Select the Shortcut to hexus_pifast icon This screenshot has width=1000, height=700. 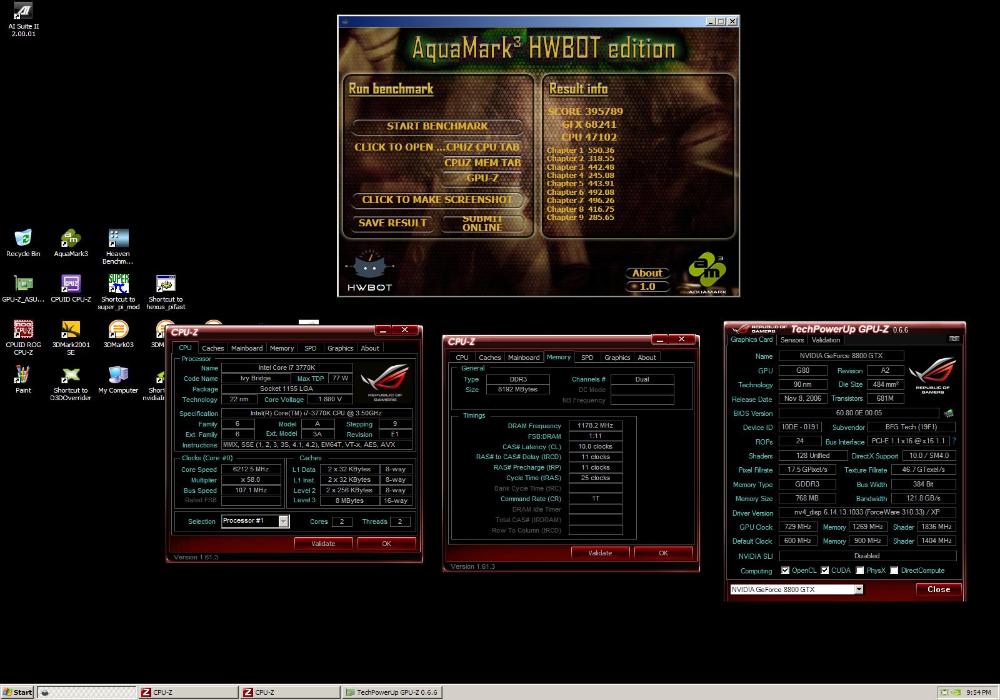point(165,292)
